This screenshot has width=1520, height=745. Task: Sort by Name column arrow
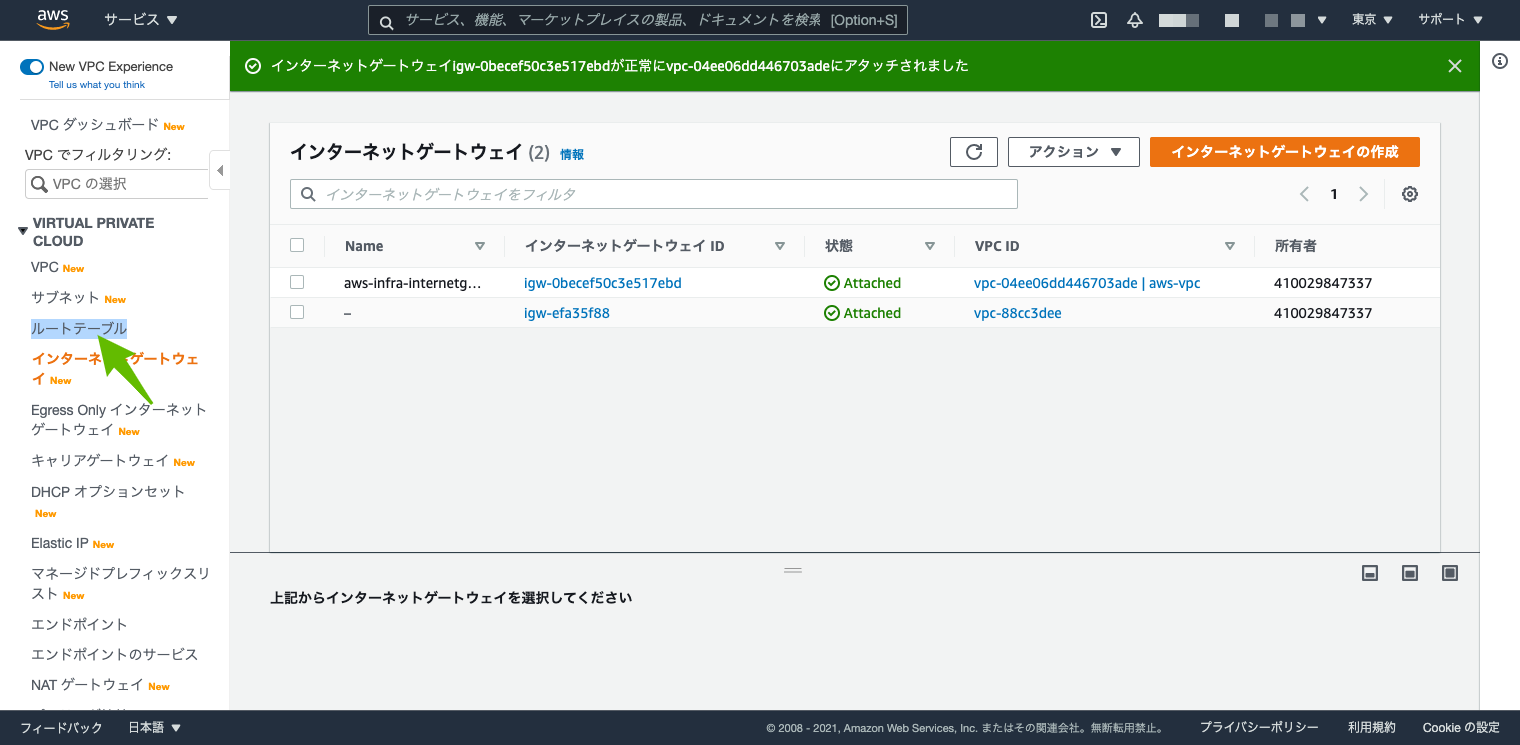coord(480,246)
